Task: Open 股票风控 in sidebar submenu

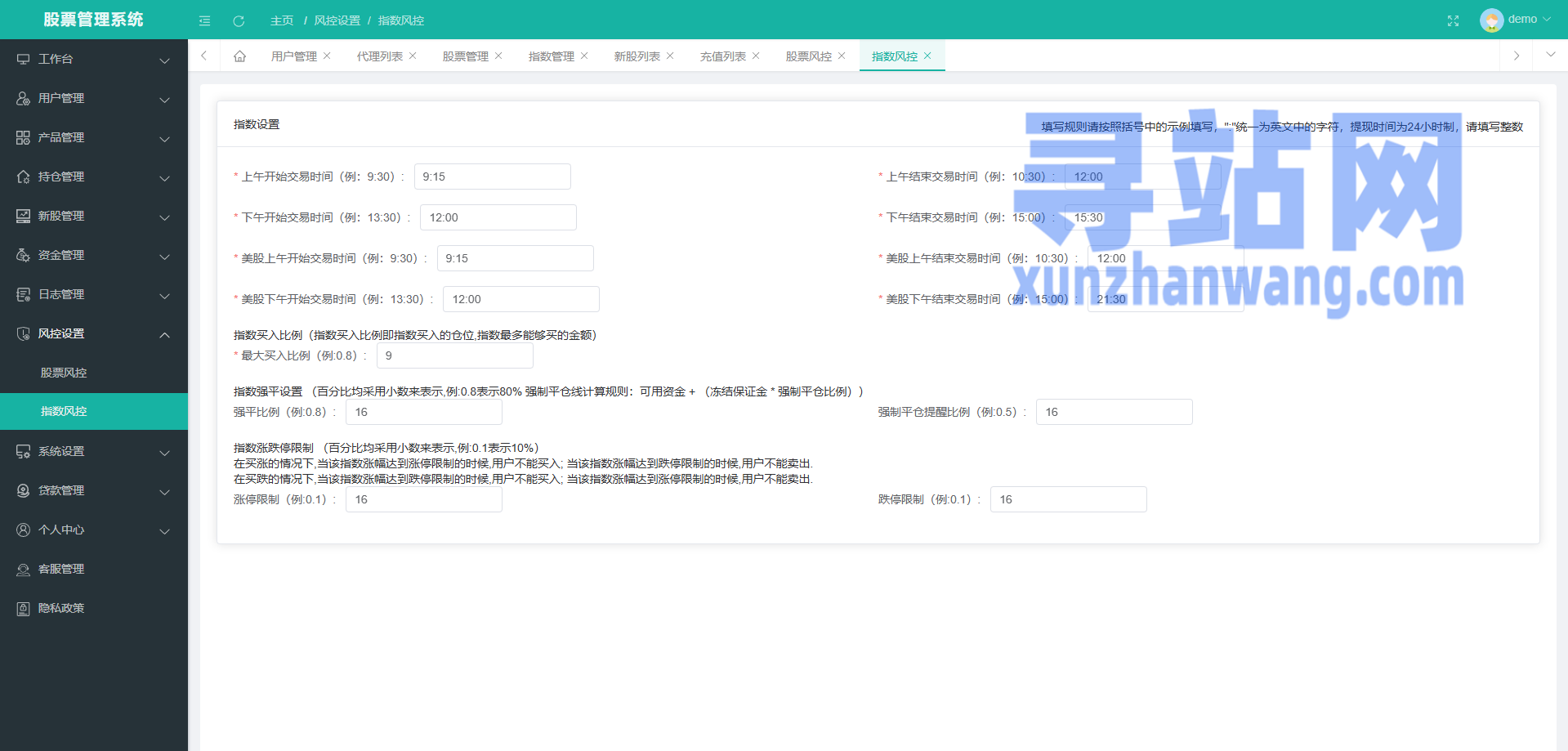Action: (x=64, y=373)
